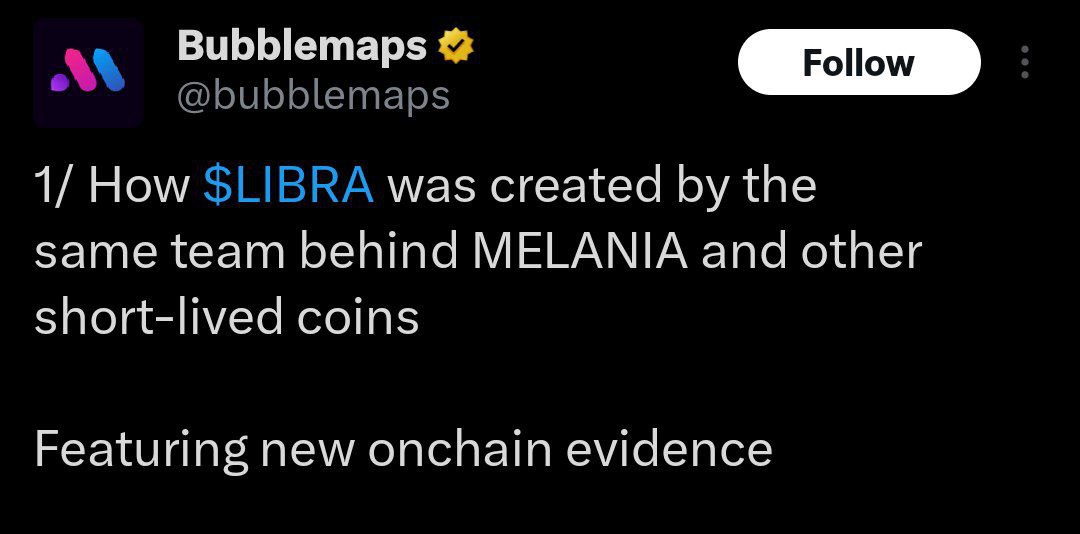Click the blue stripe in Bubblemaps logo
This screenshot has width=1080, height=534.
point(110,70)
